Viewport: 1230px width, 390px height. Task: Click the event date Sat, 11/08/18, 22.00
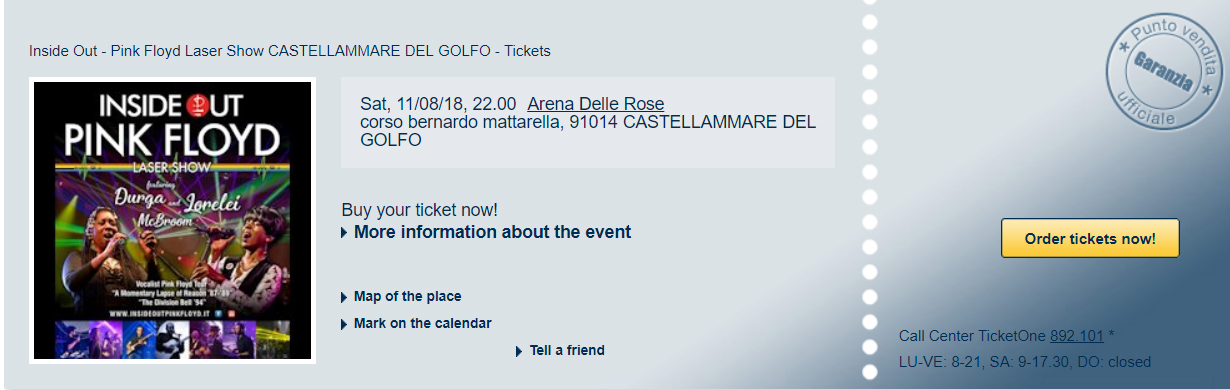click(x=438, y=104)
